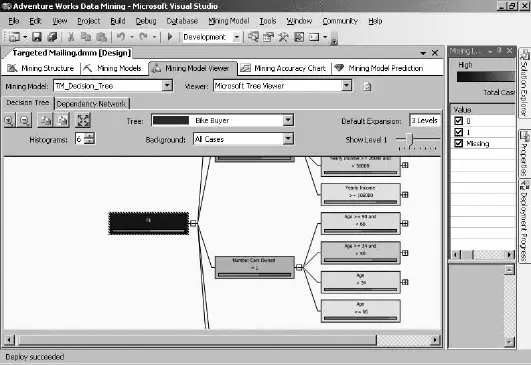The image size is (531, 365).
Task: Open Toolbox hammer and wrench icon
Action: click(x=283, y=37)
